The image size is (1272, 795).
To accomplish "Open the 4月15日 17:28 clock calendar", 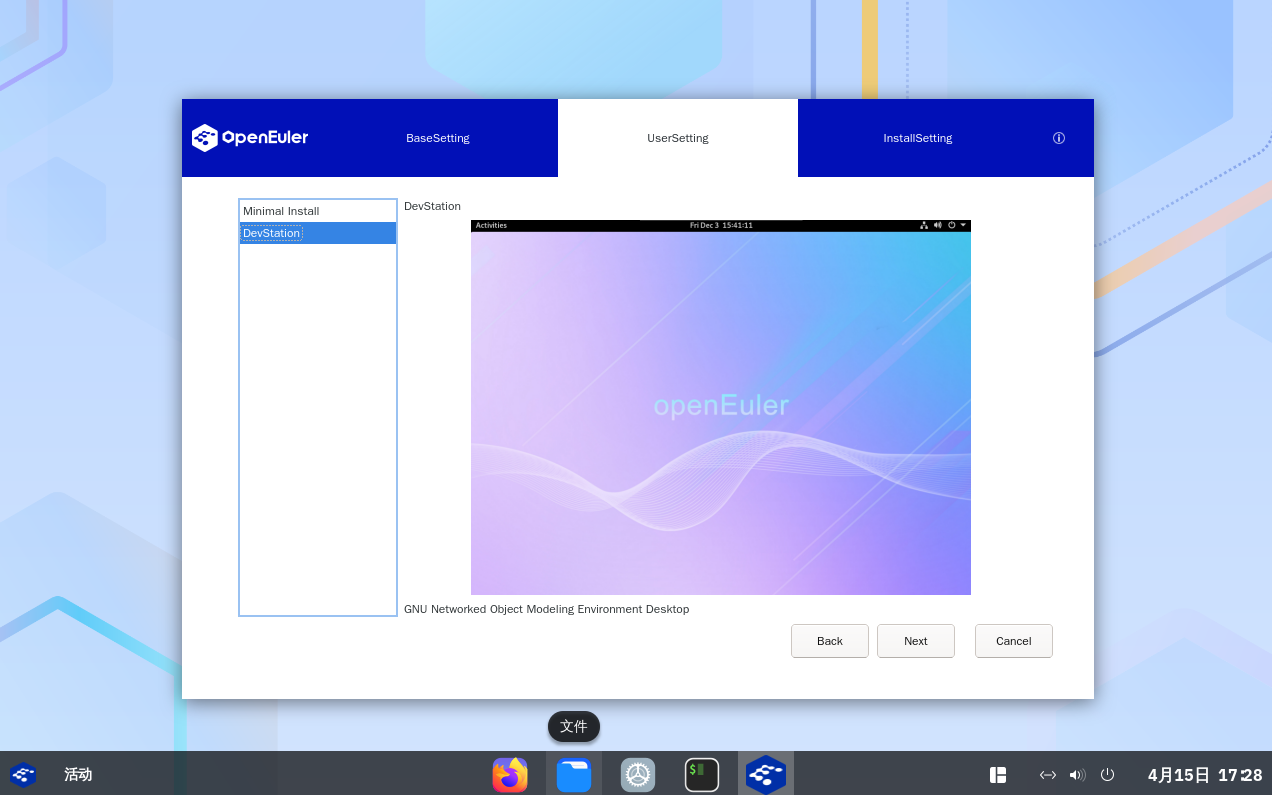I will point(1205,775).
